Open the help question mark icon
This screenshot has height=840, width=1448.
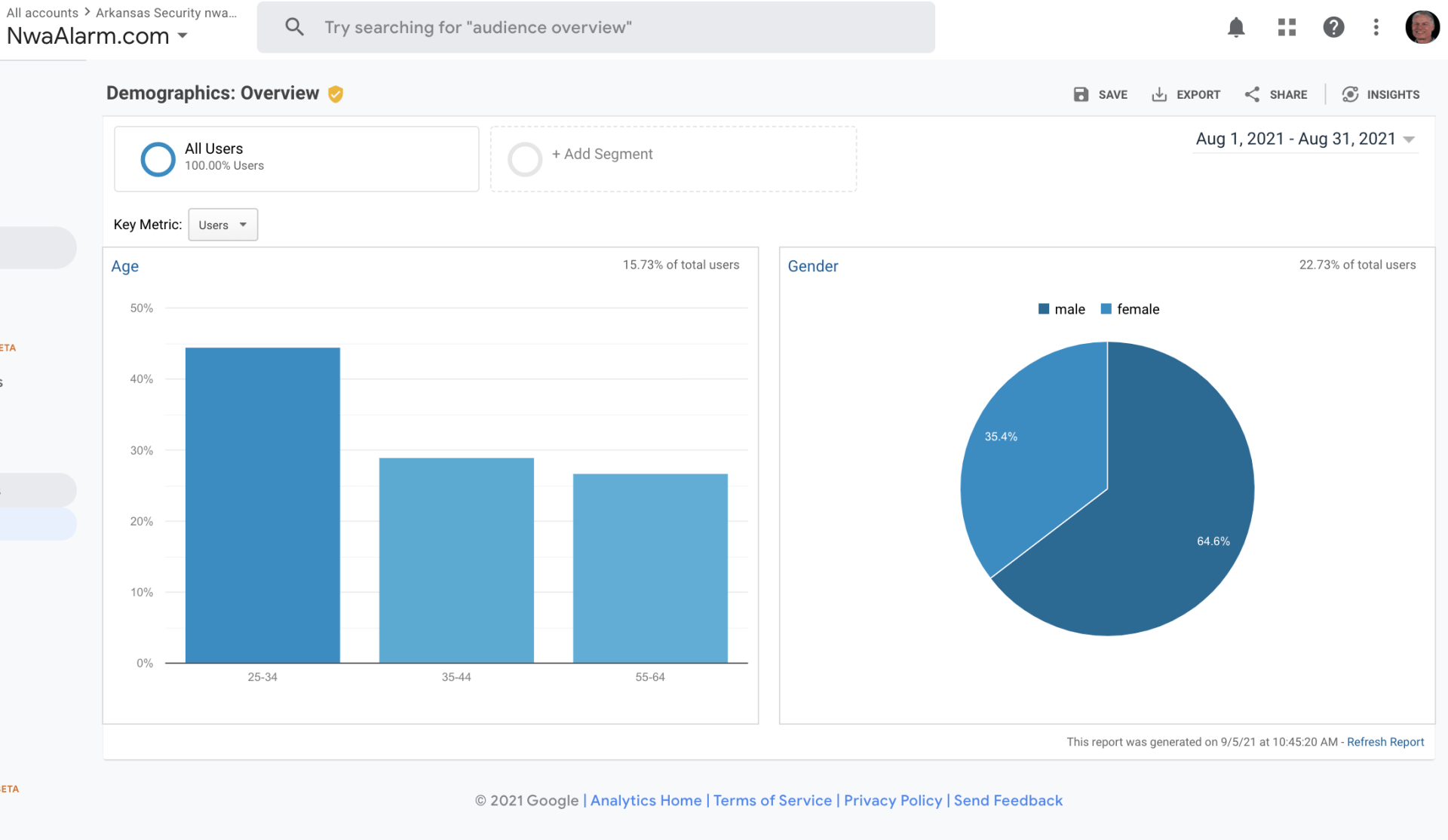(1333, 28)
